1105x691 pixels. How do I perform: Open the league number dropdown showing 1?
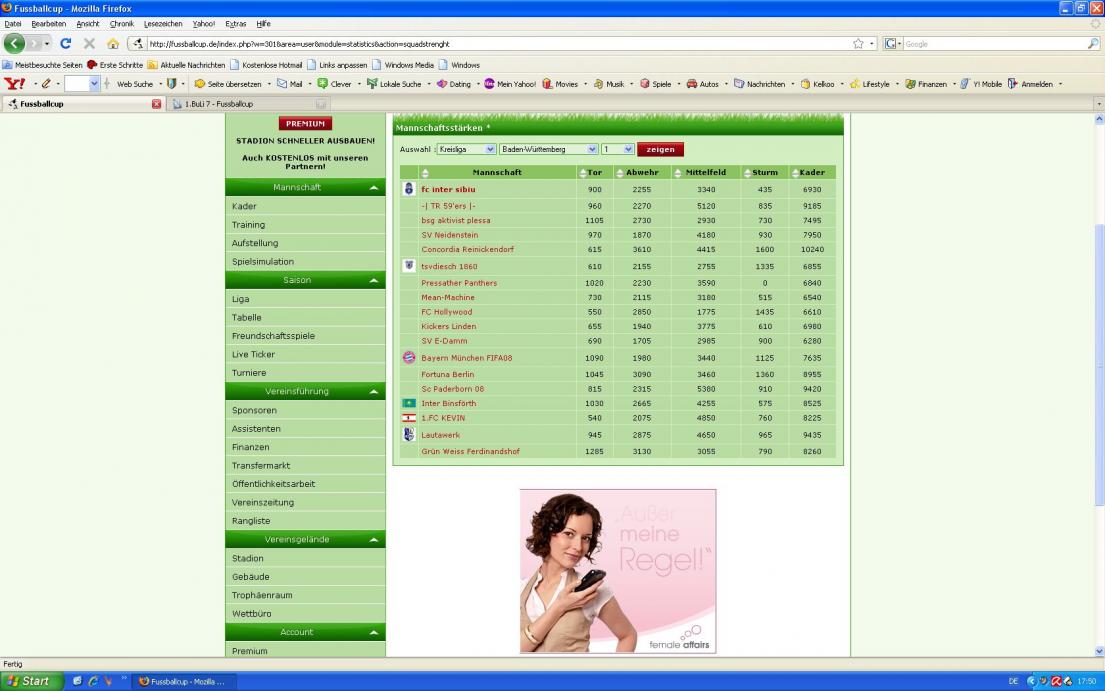(x=618, y=149)
